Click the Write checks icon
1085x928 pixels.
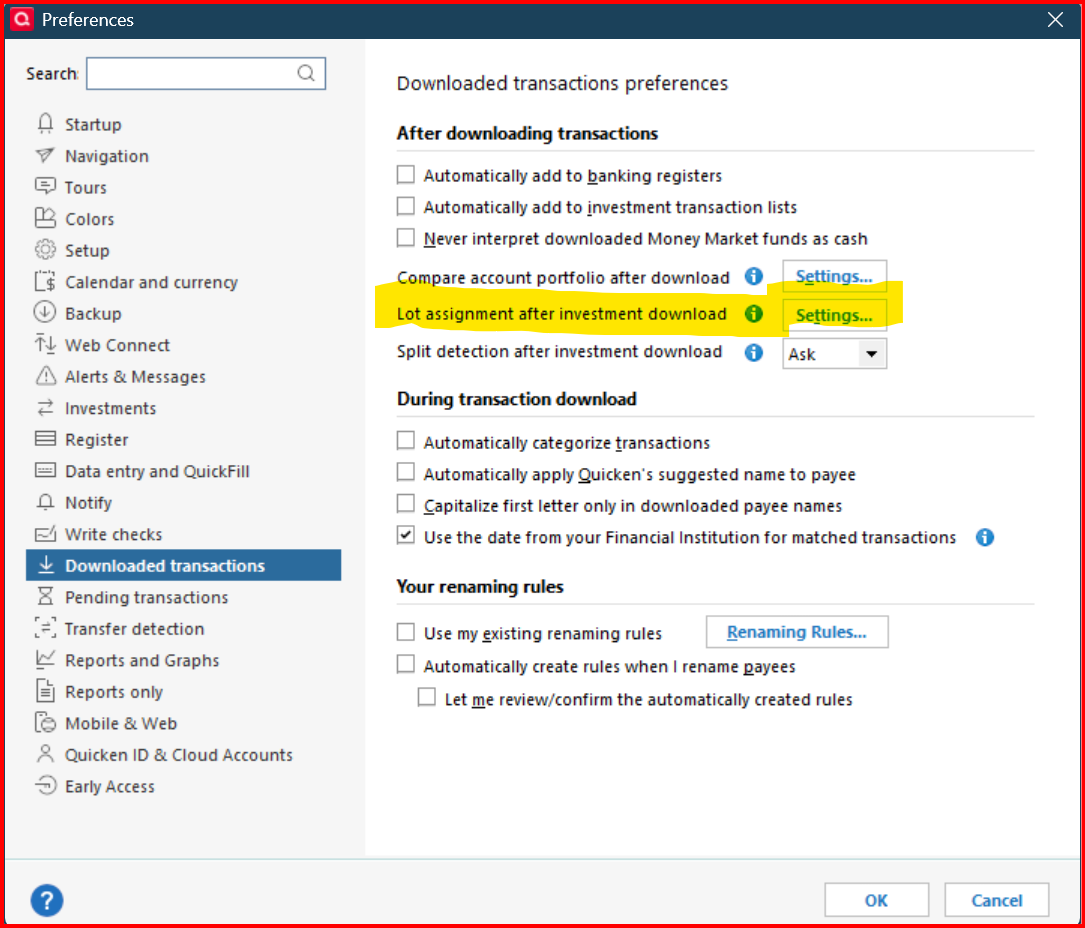[x=45, y=534]
